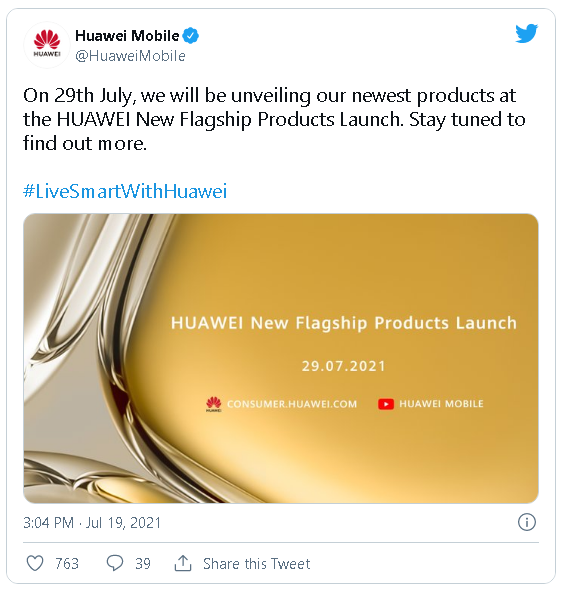
Task: Open the Huawei Mobile display name
Action: [x=127, y=36]
